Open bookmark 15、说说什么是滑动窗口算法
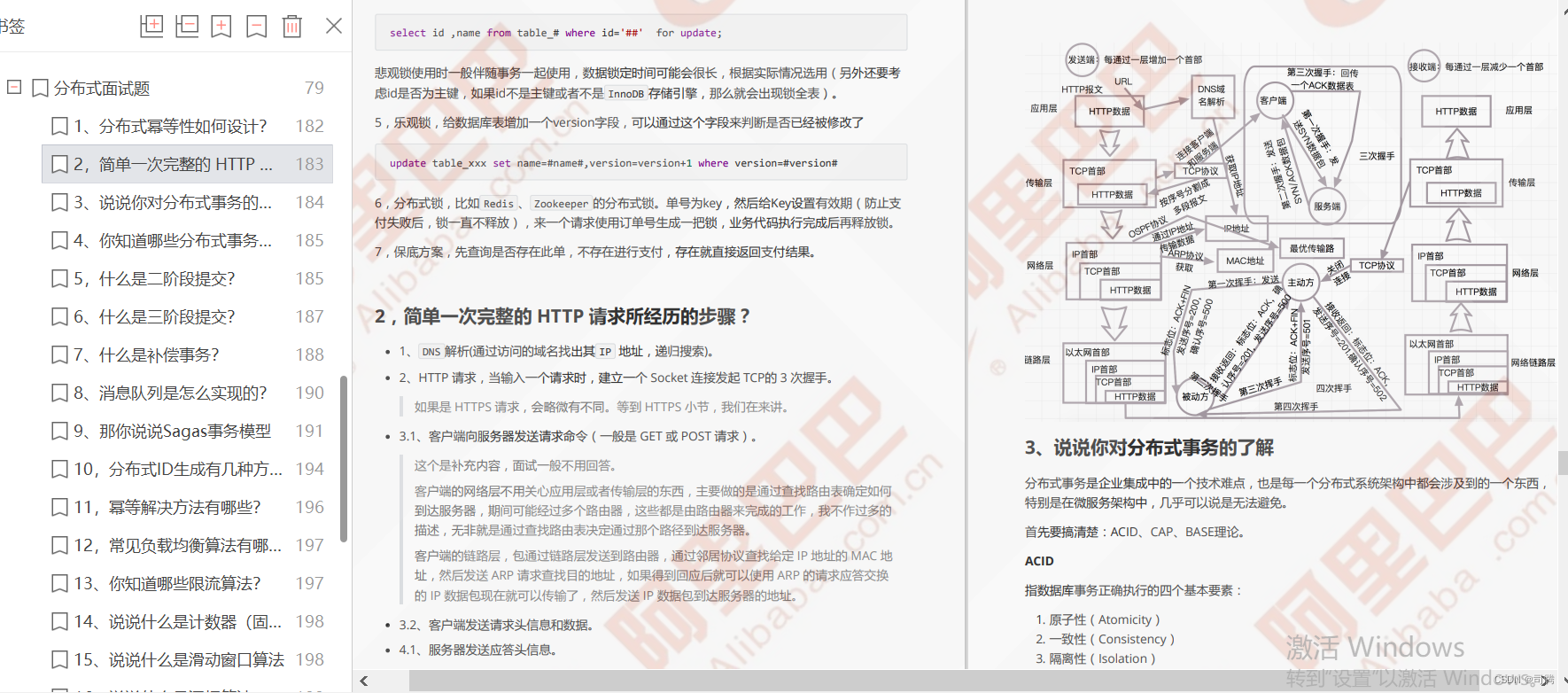This screenshot has height=693, width=1568. tap(179, 659)
